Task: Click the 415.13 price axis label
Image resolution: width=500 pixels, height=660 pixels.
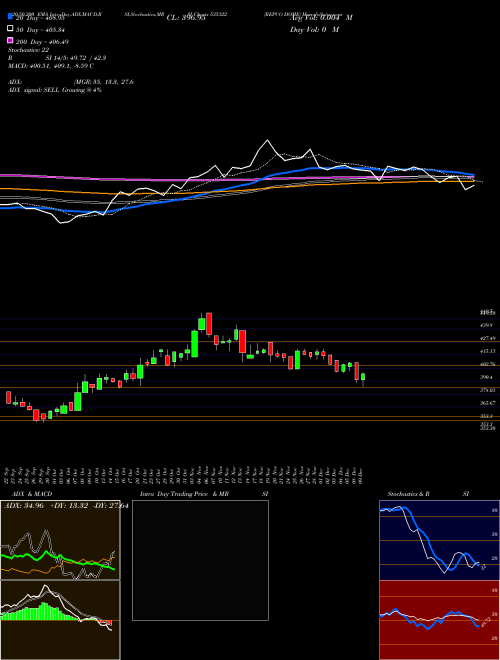Action: tap(488, 351)
